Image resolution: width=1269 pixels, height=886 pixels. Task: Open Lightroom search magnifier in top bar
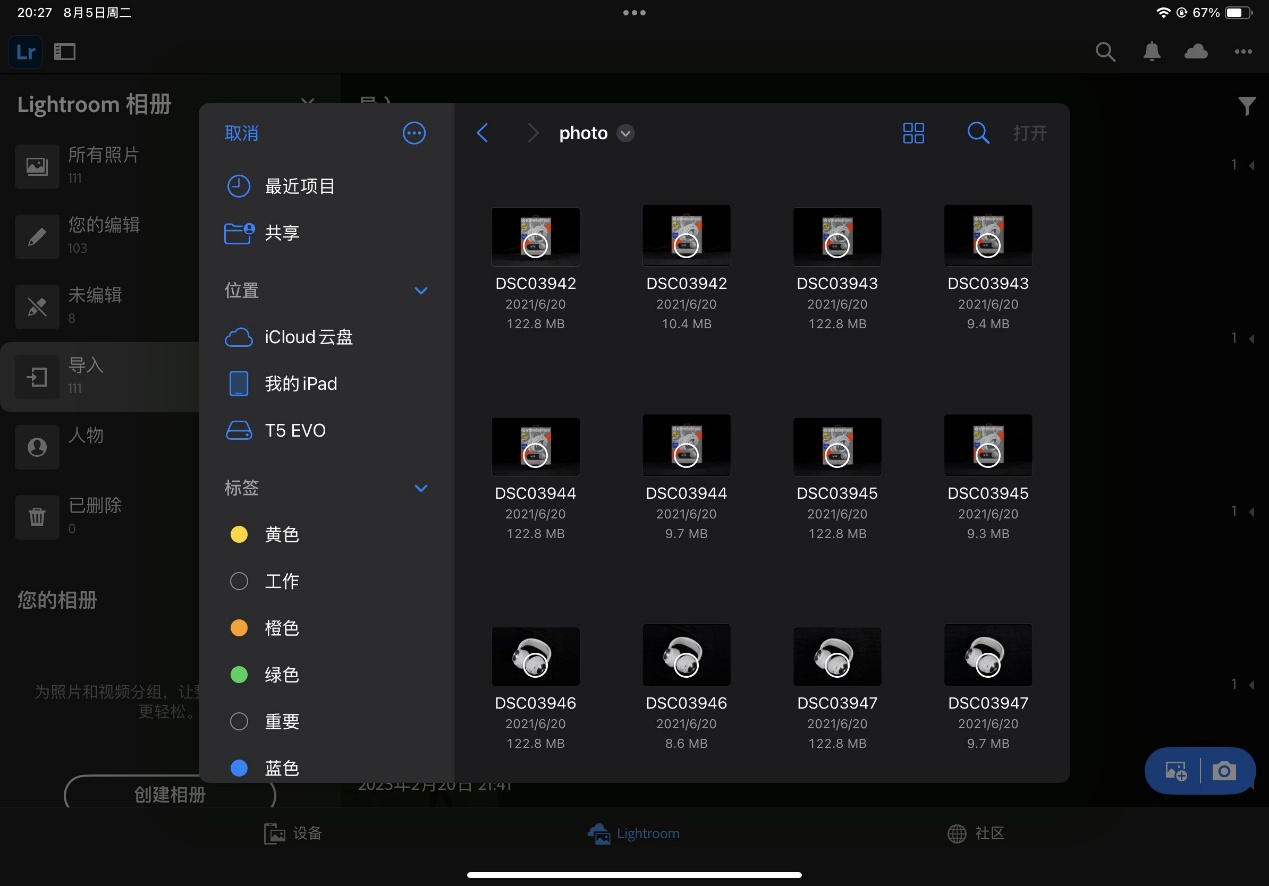(x=1105, y=52)
